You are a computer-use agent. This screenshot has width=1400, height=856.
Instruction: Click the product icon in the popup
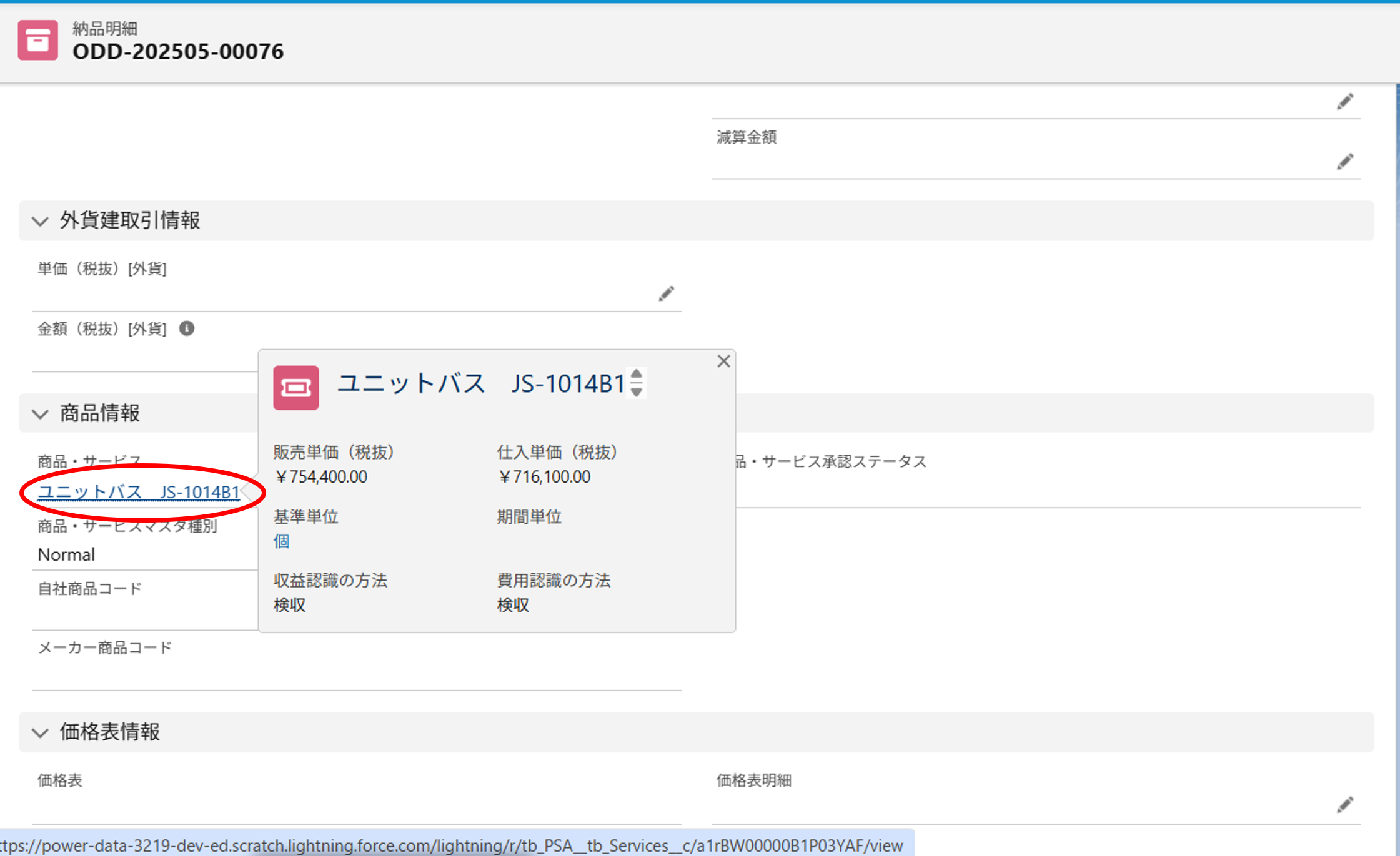[x=296, y=388]
